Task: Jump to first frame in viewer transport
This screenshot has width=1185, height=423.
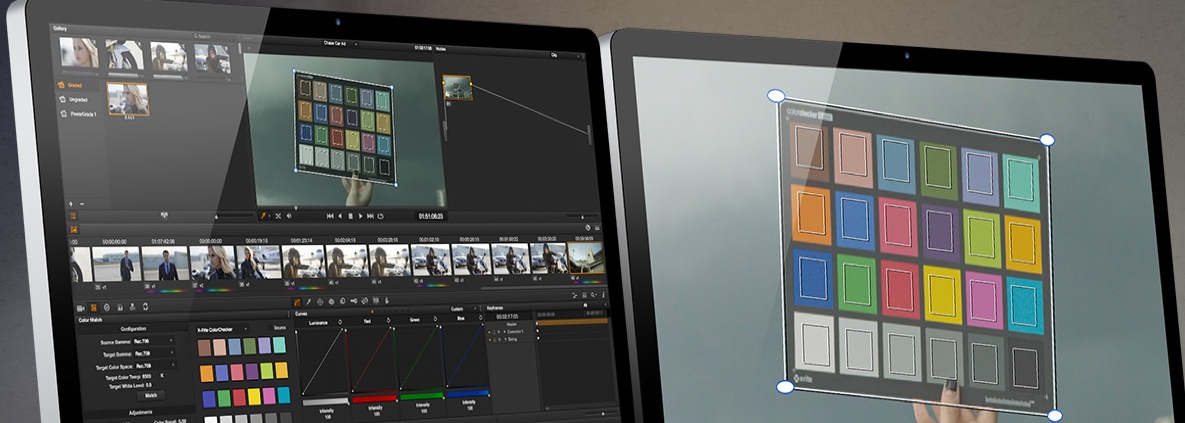Action: point(330,216)
